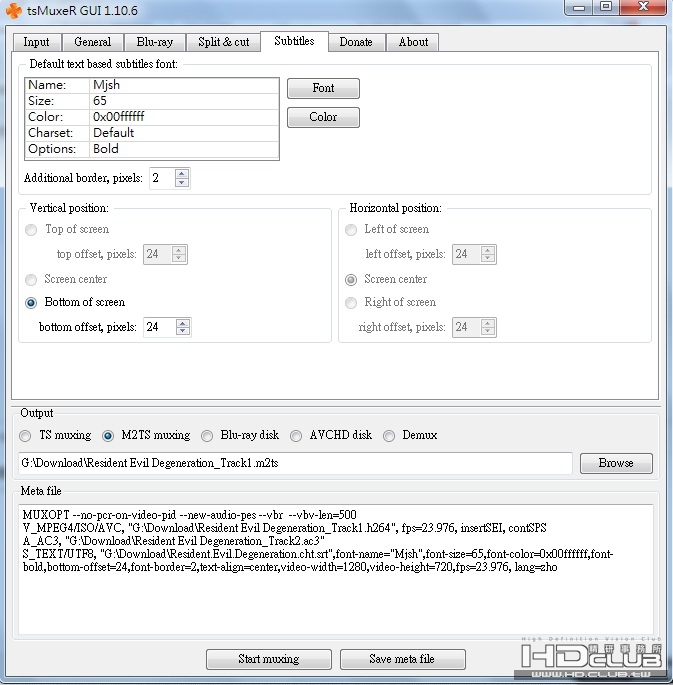Click the top offset pixels field
Screen dimensions: 673x685
158,254
